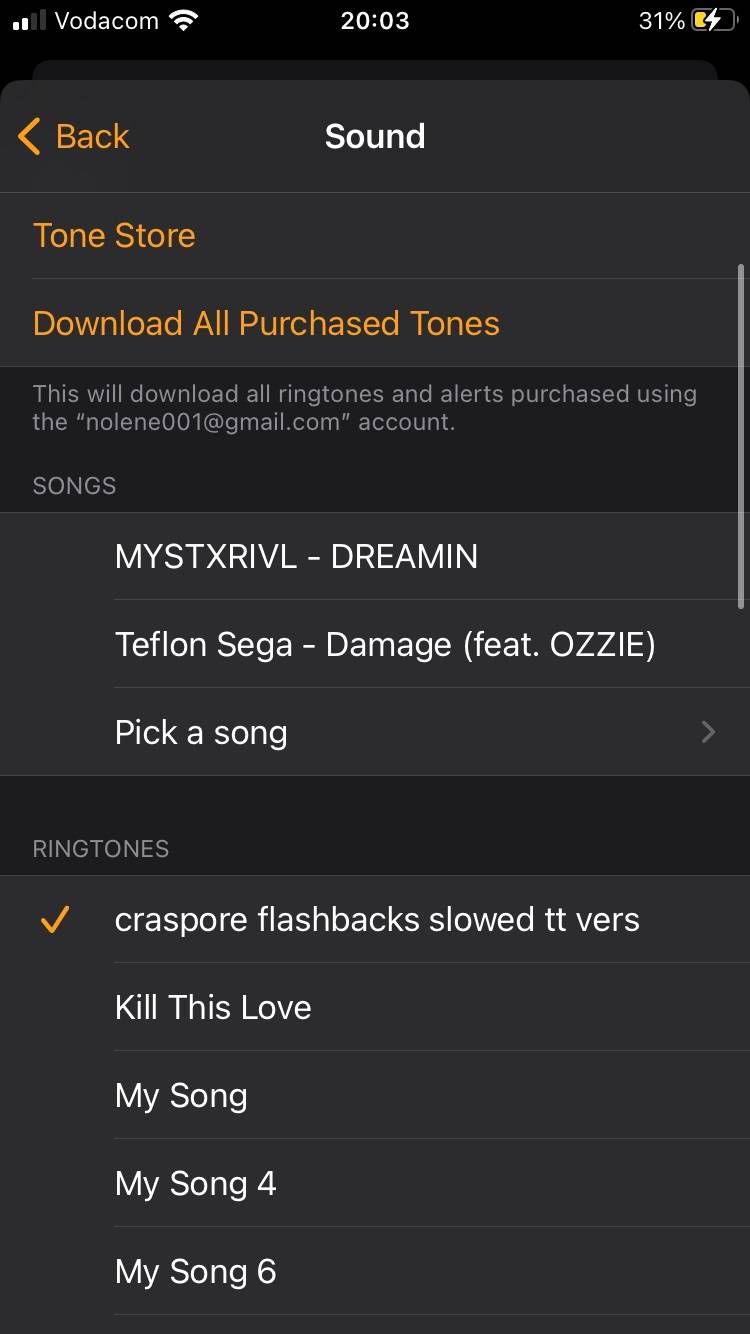750x1334 pixels.
Task: Tap the 31% battery percentage indicator
Action: point(659,20)
